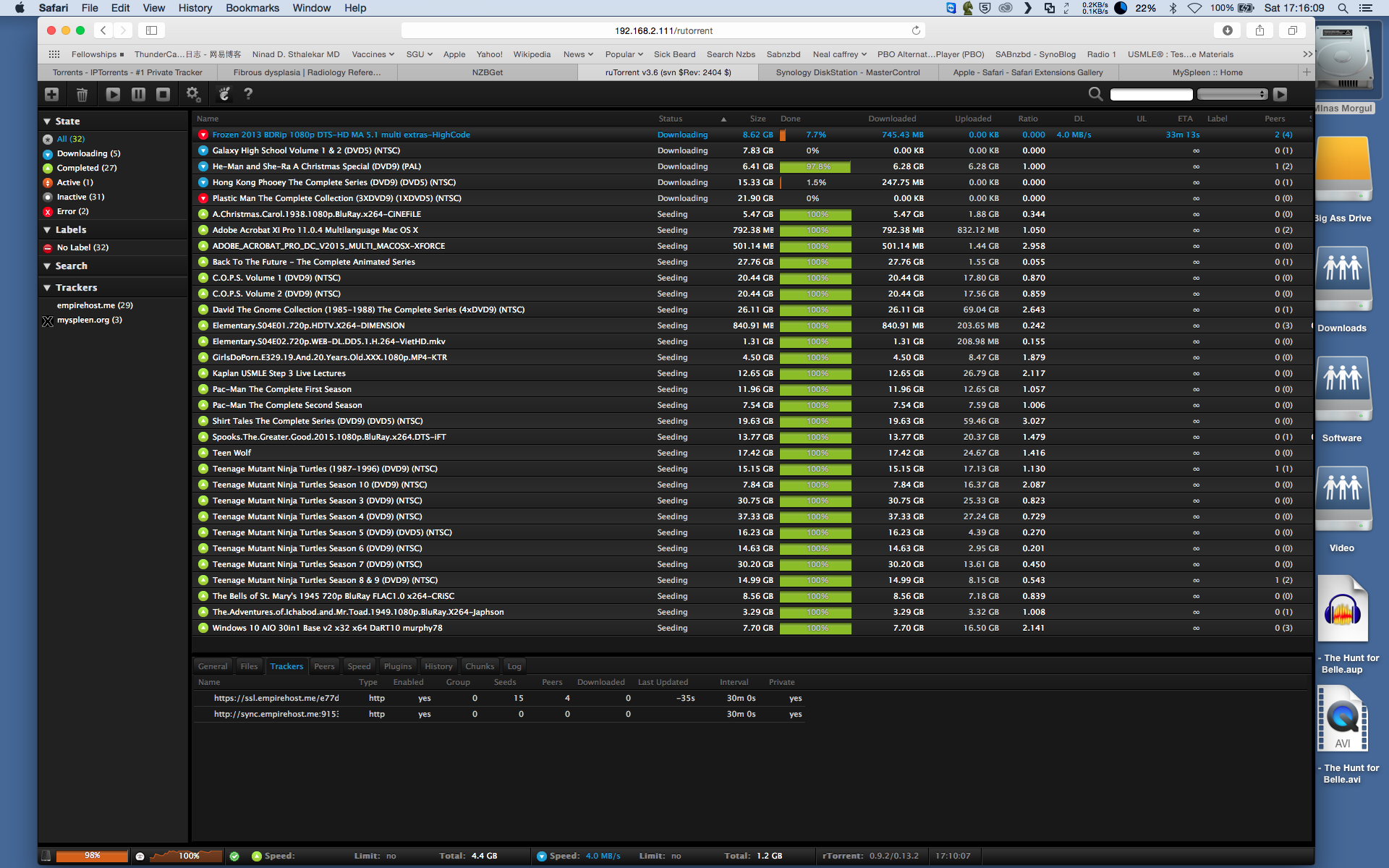Open the SGU bookmarks dropdown
Image resolution: width=1389 pixels, height=868 pixels.
[419, 54]
